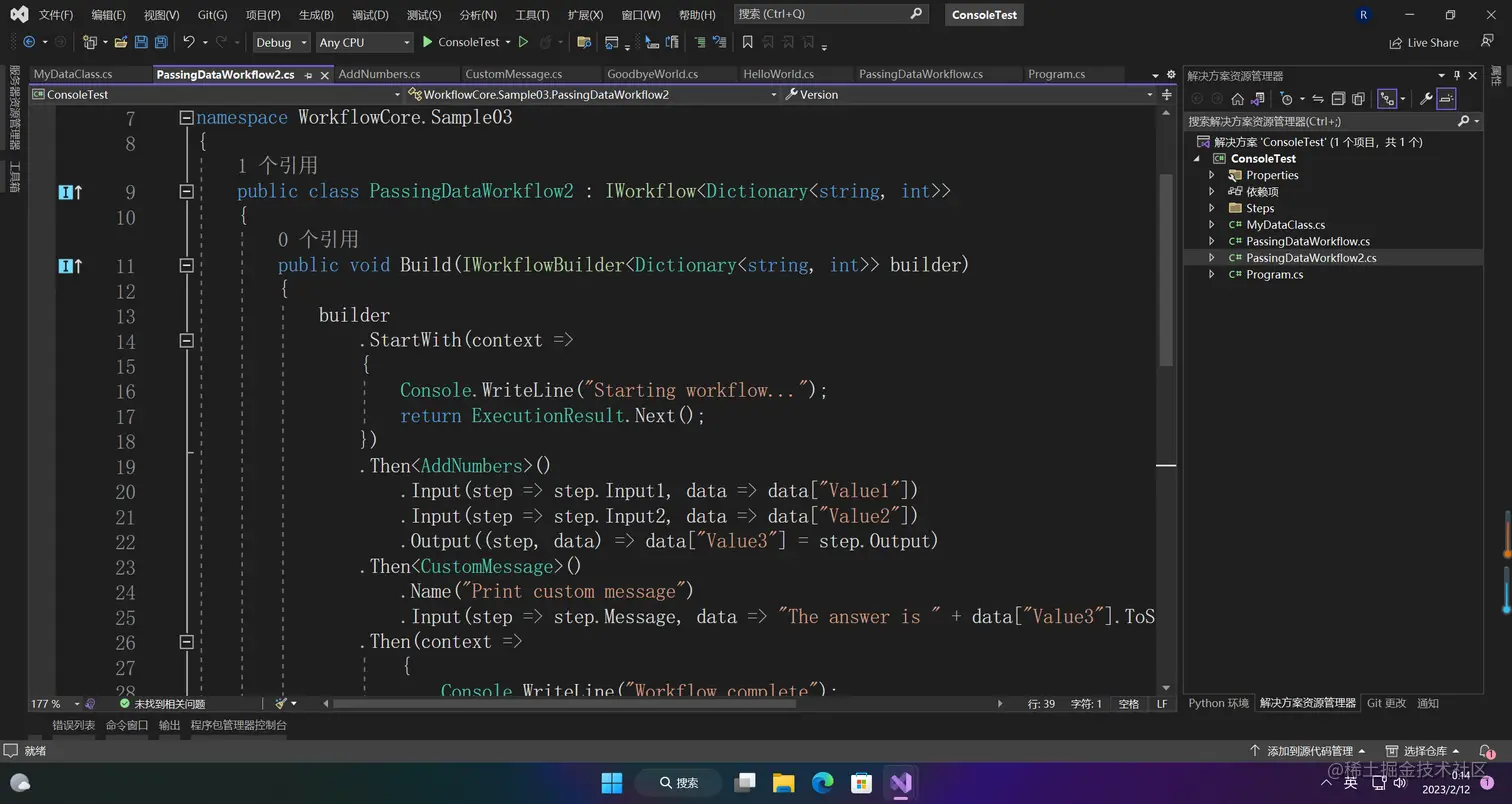1512x804 pixels.
Task: Click the switch views icon in Solution Explorer
Action: point(1259,98)
